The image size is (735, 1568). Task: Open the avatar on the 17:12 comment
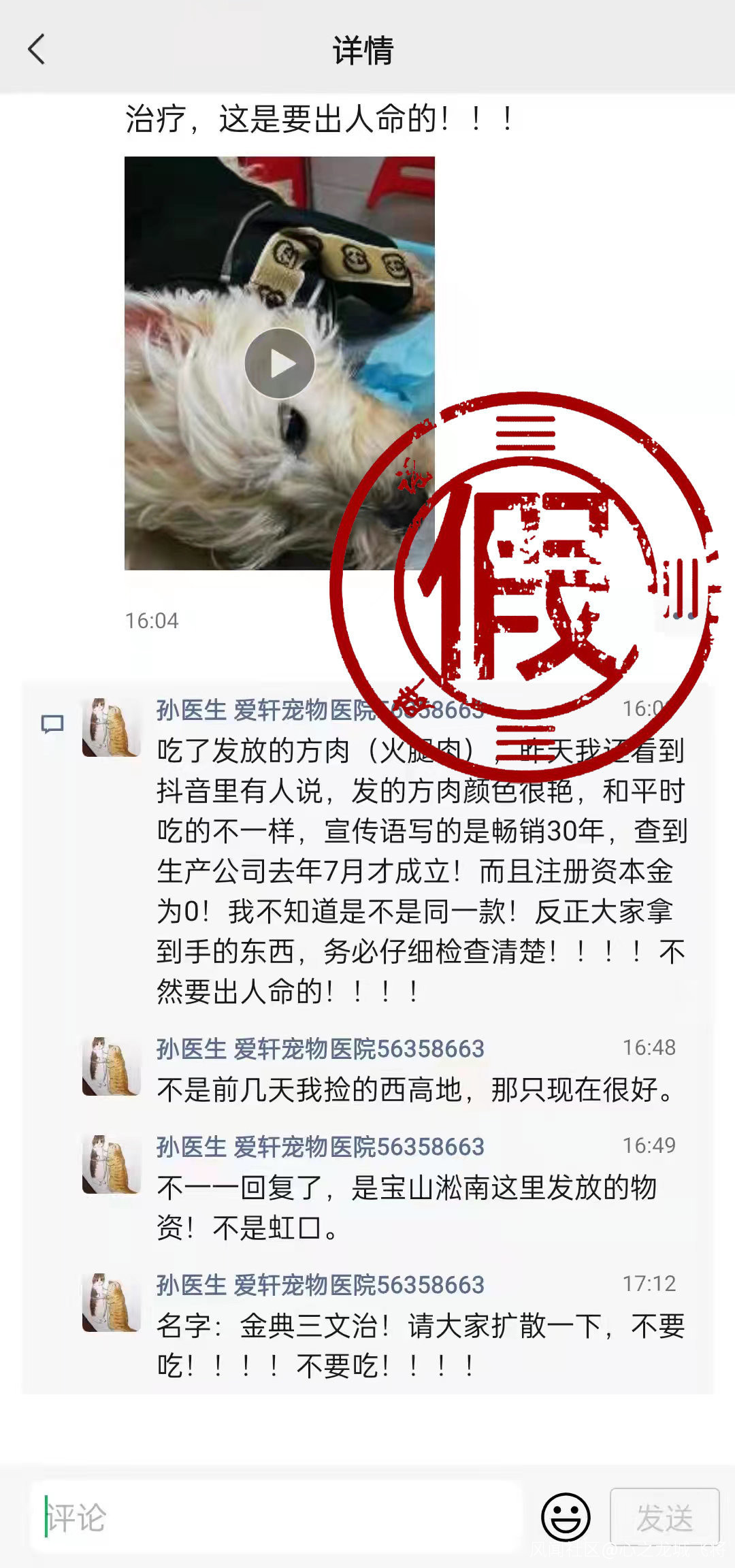[111, 1302]
